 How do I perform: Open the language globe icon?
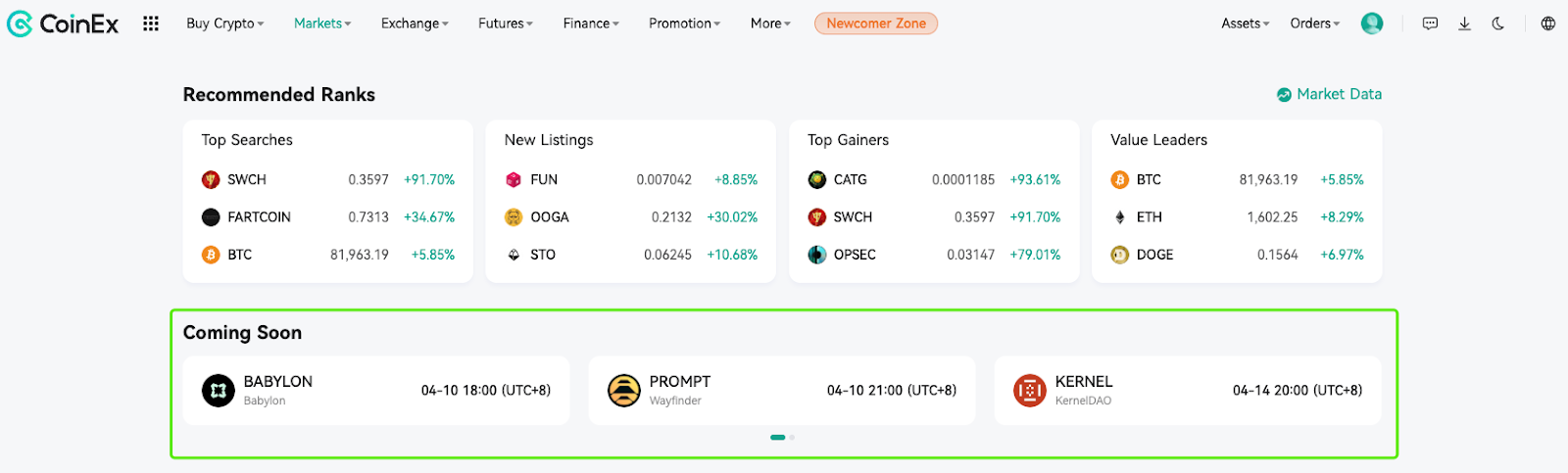[1548, 24]
